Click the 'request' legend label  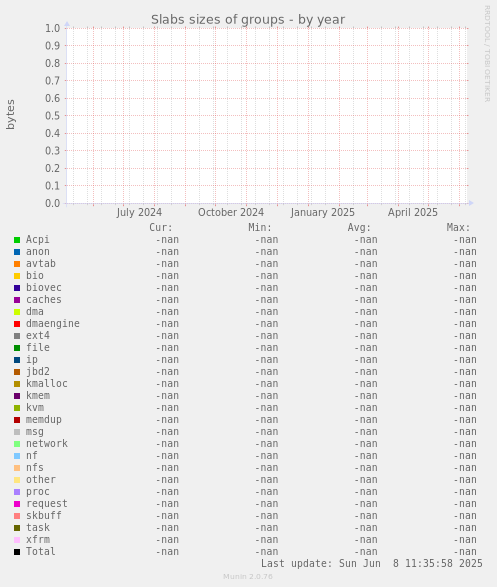click(46, 504)
